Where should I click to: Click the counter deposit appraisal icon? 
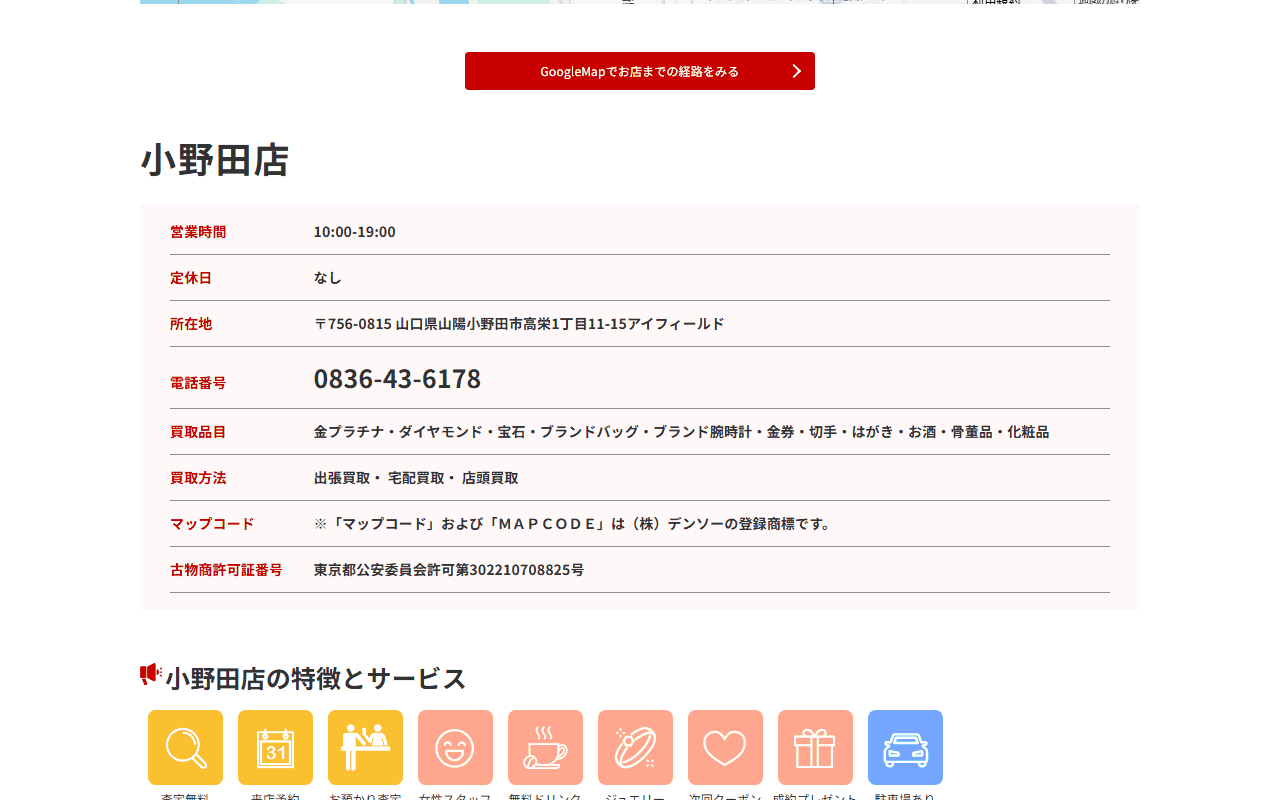point(365,747)
